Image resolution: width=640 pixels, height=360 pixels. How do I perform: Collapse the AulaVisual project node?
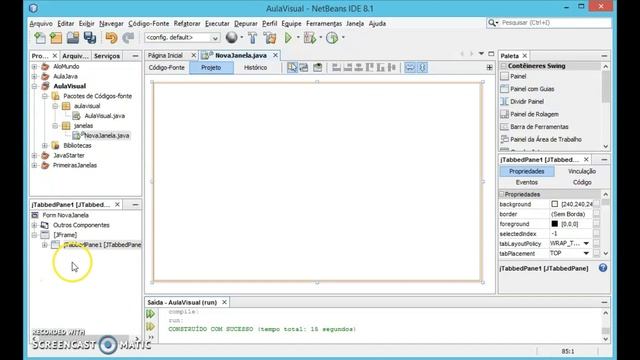coord(35,86)
